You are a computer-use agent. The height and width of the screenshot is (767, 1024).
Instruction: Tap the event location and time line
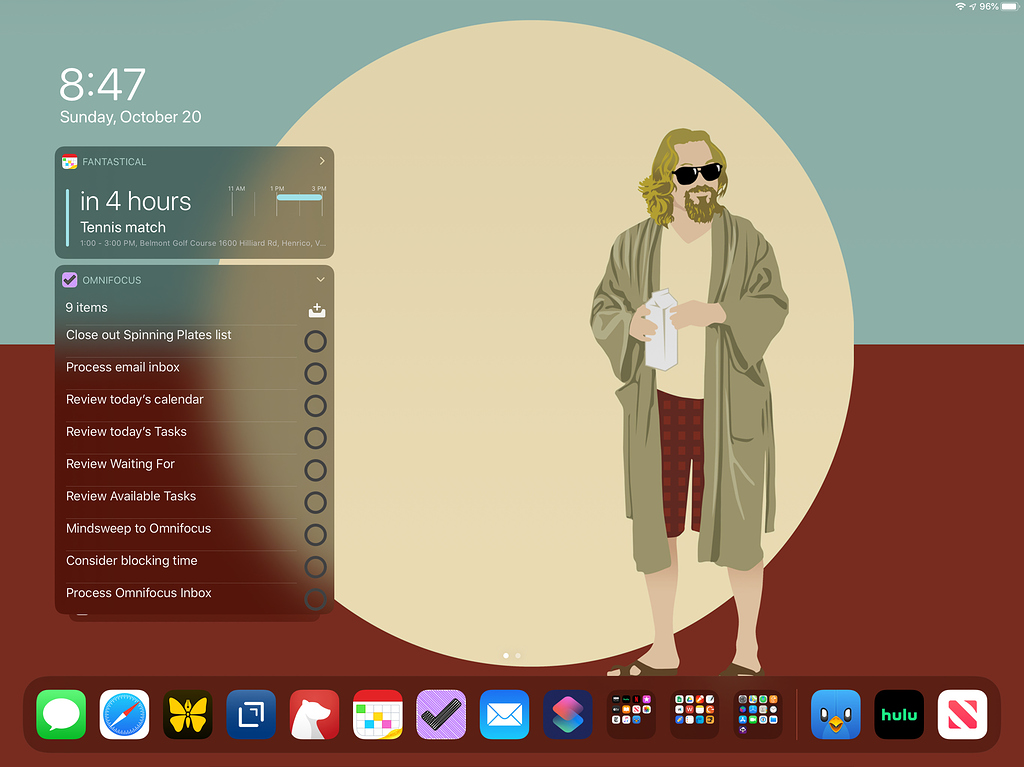pos(203,243)
